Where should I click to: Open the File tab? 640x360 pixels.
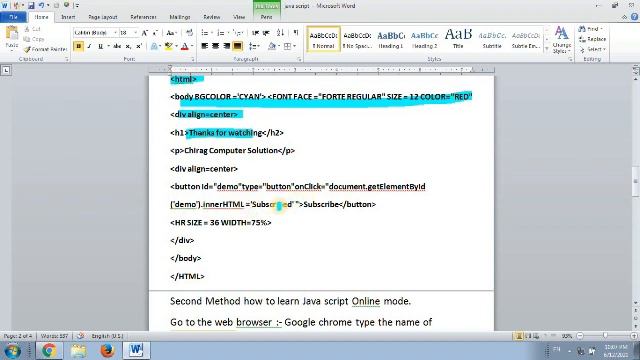[13, 17]
